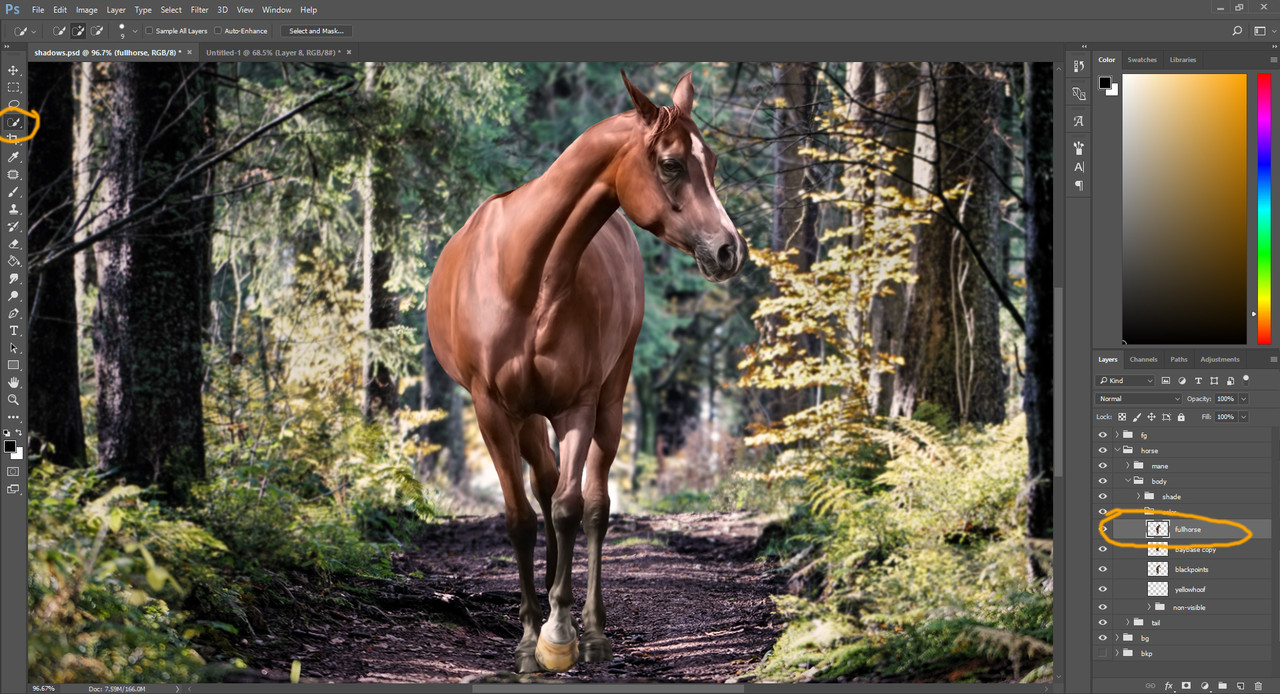Create a new layer icon
1280x694 pixels.
click(1241, 686)
